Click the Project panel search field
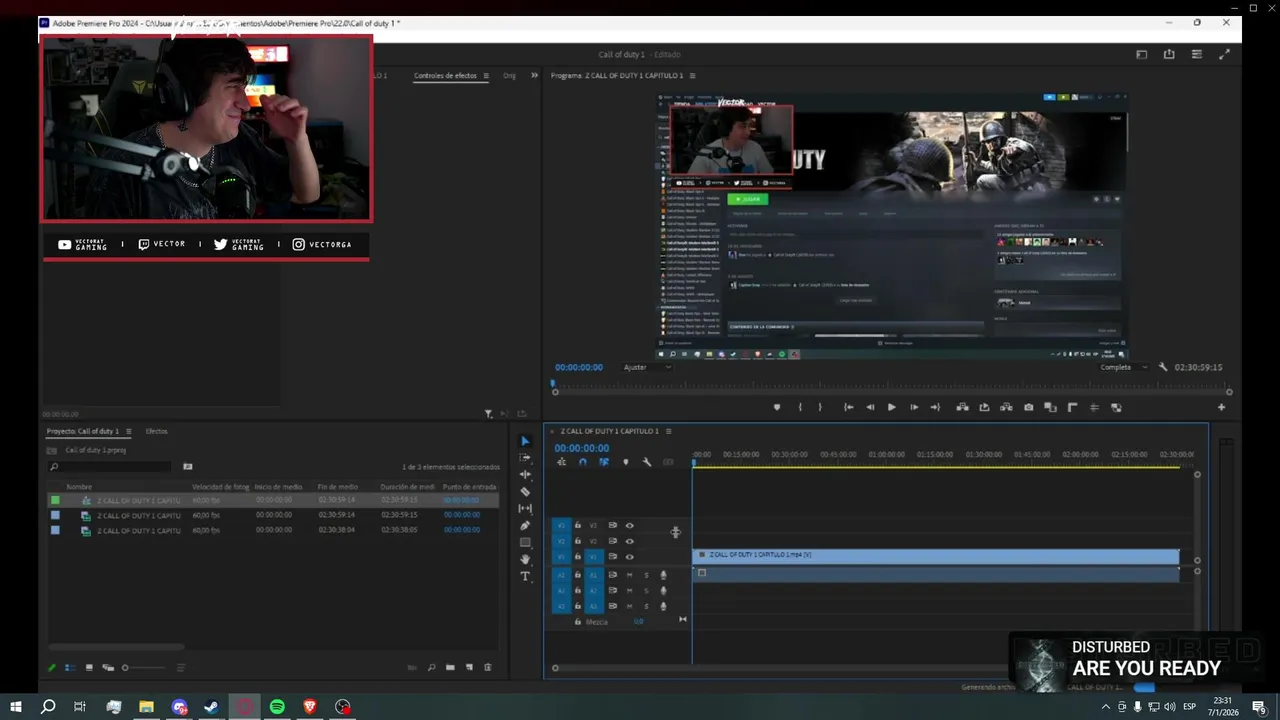1280x720 pixels. pos(110,466)
